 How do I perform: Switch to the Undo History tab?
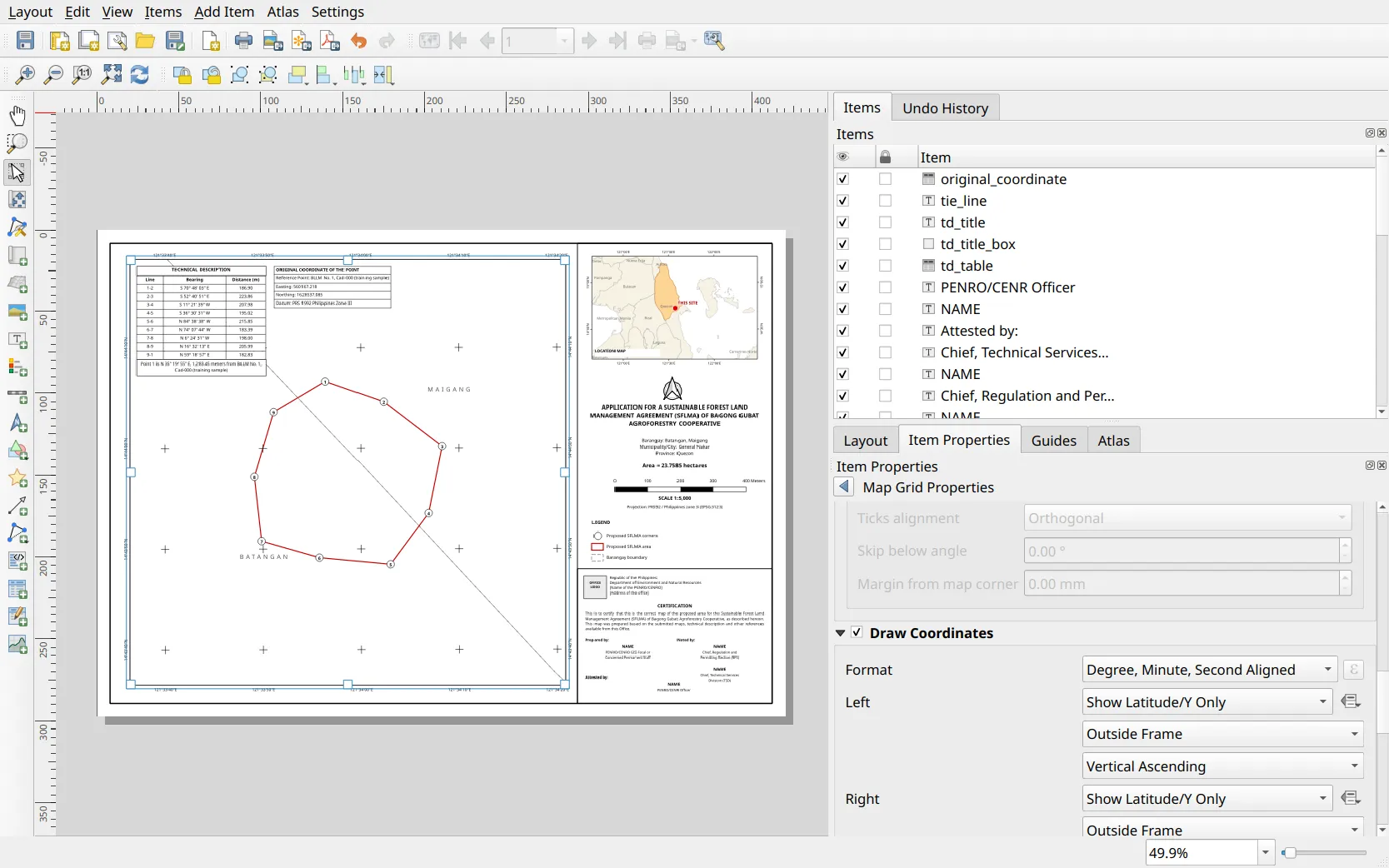(945, 108)
